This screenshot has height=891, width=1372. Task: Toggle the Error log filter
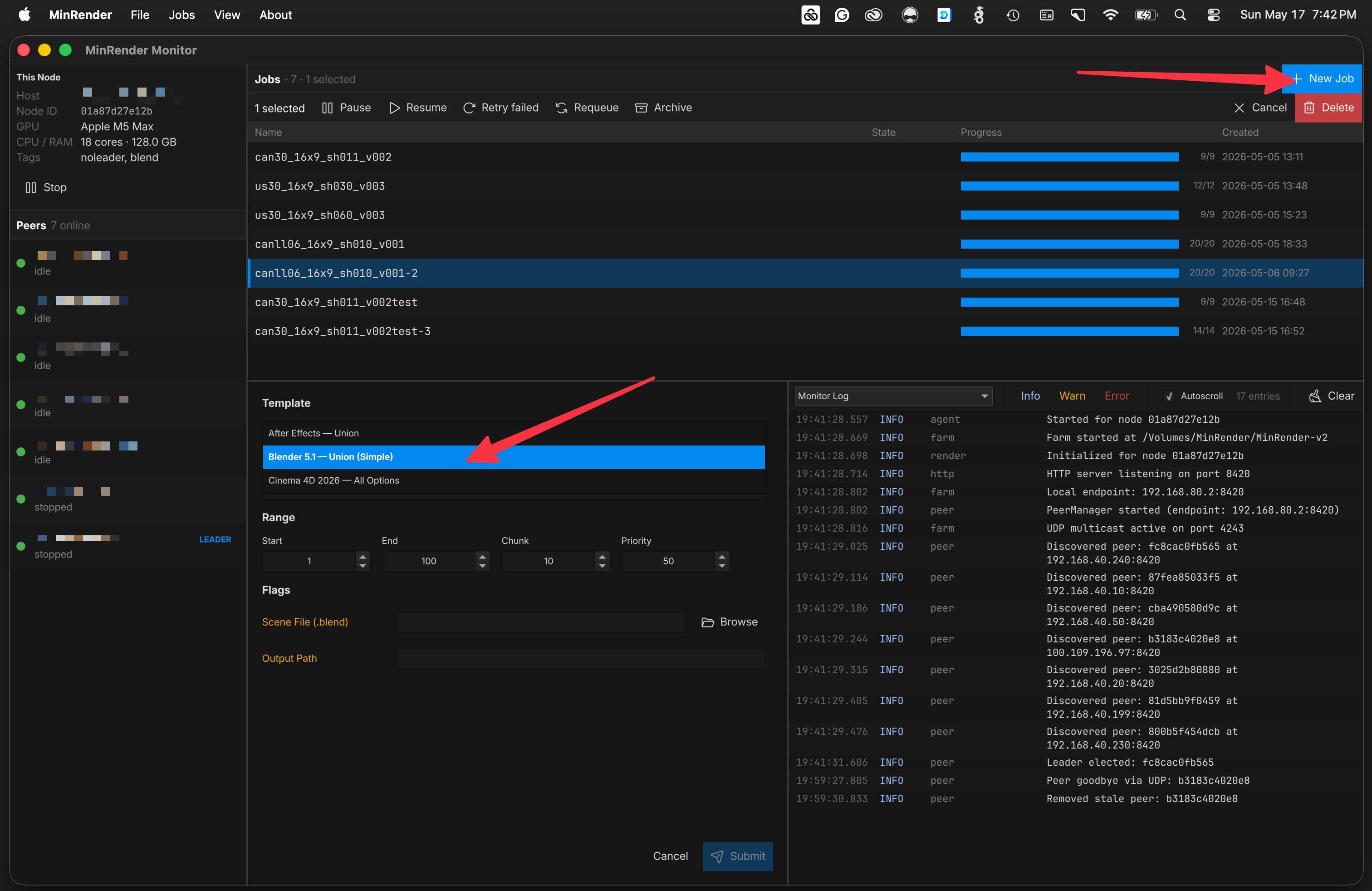(x=1117, y=396)
